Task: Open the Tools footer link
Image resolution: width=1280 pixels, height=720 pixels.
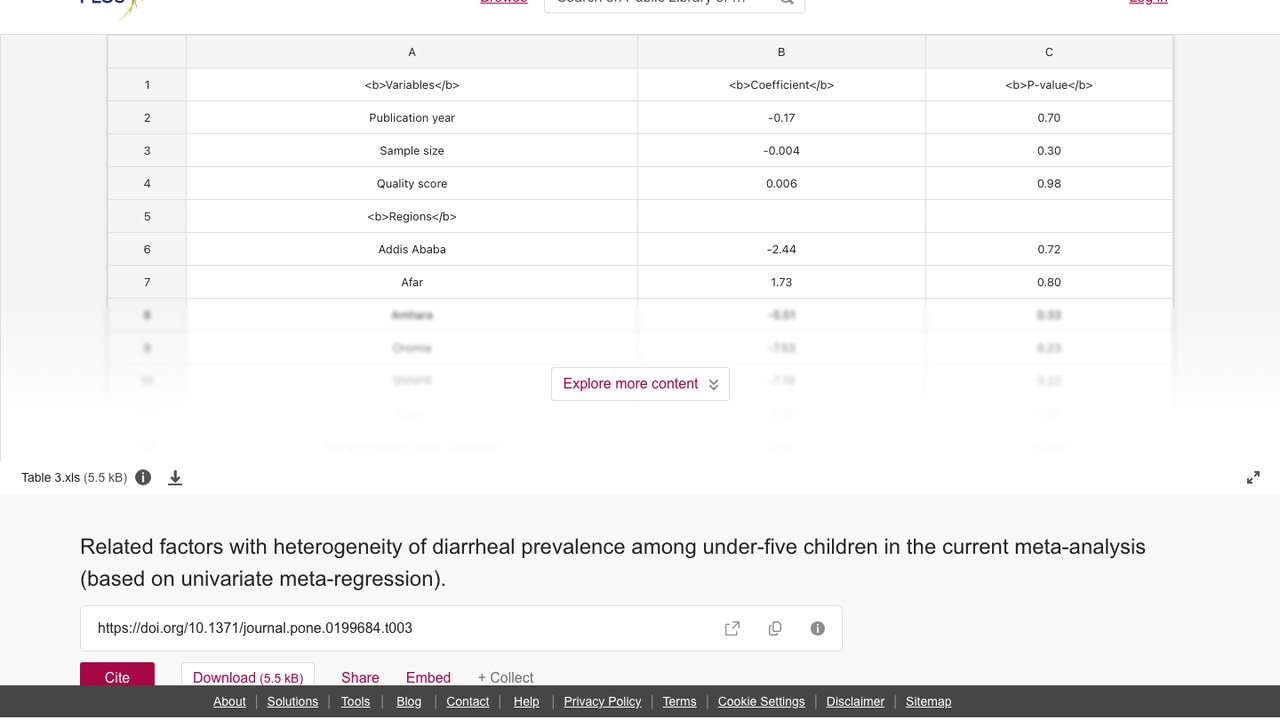Action: tap(355, 702)
